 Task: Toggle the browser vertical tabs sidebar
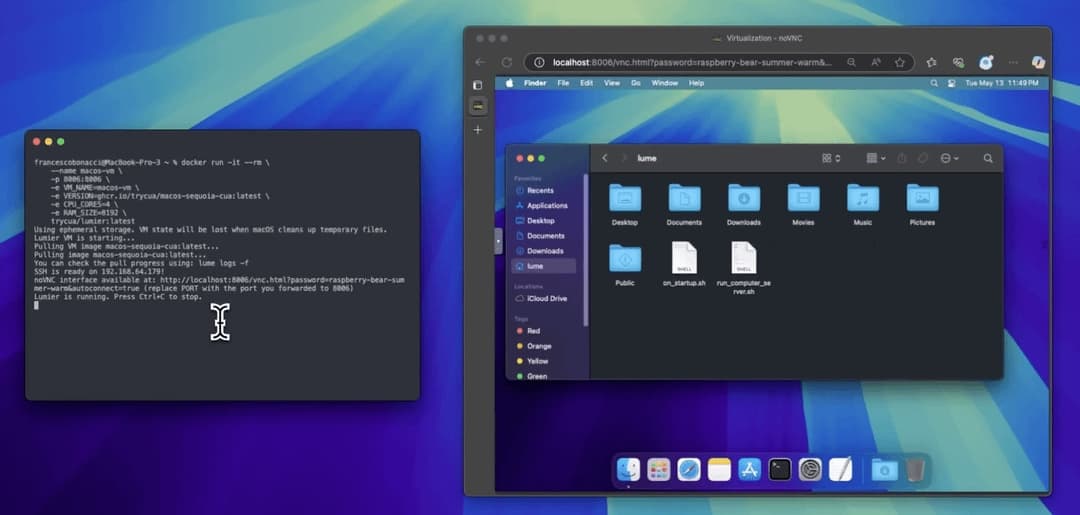click(478, 84)
